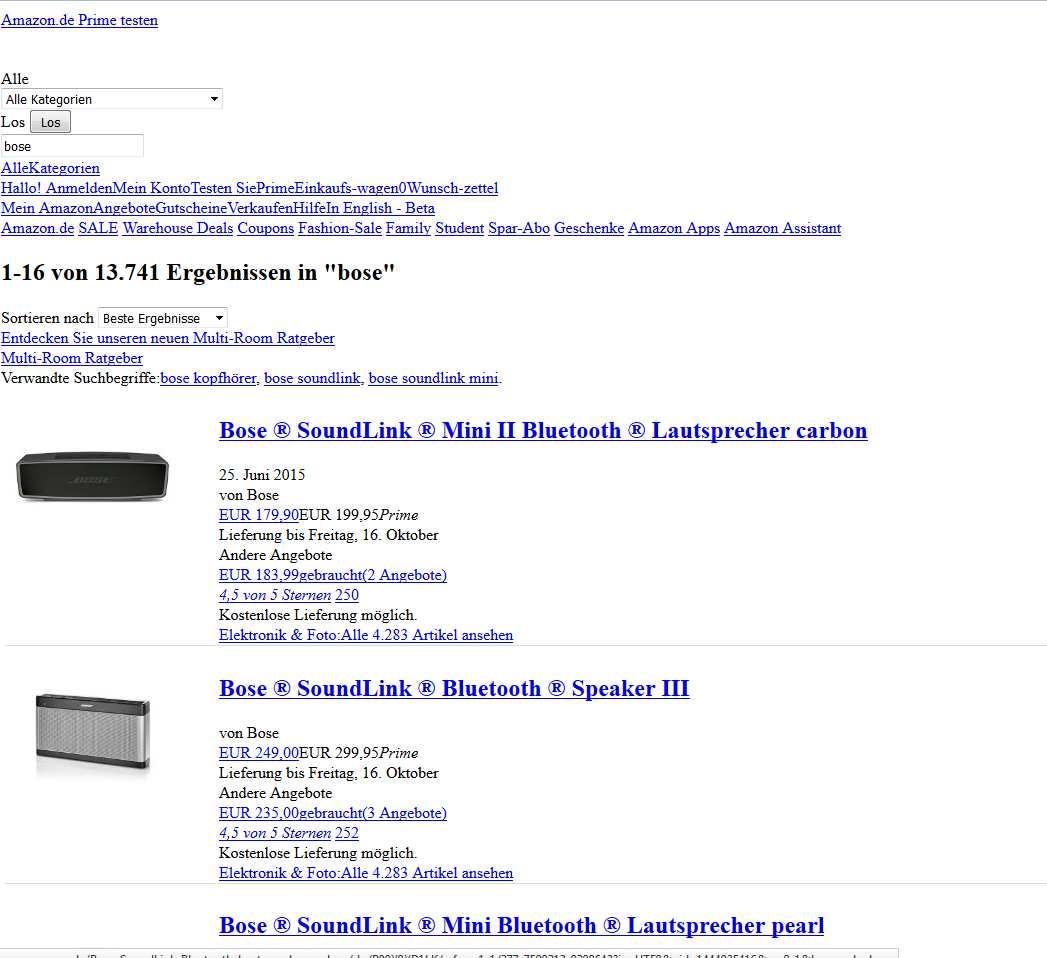
Task: Open the Amazon Apps link
Action: click(x=674, y=228)
